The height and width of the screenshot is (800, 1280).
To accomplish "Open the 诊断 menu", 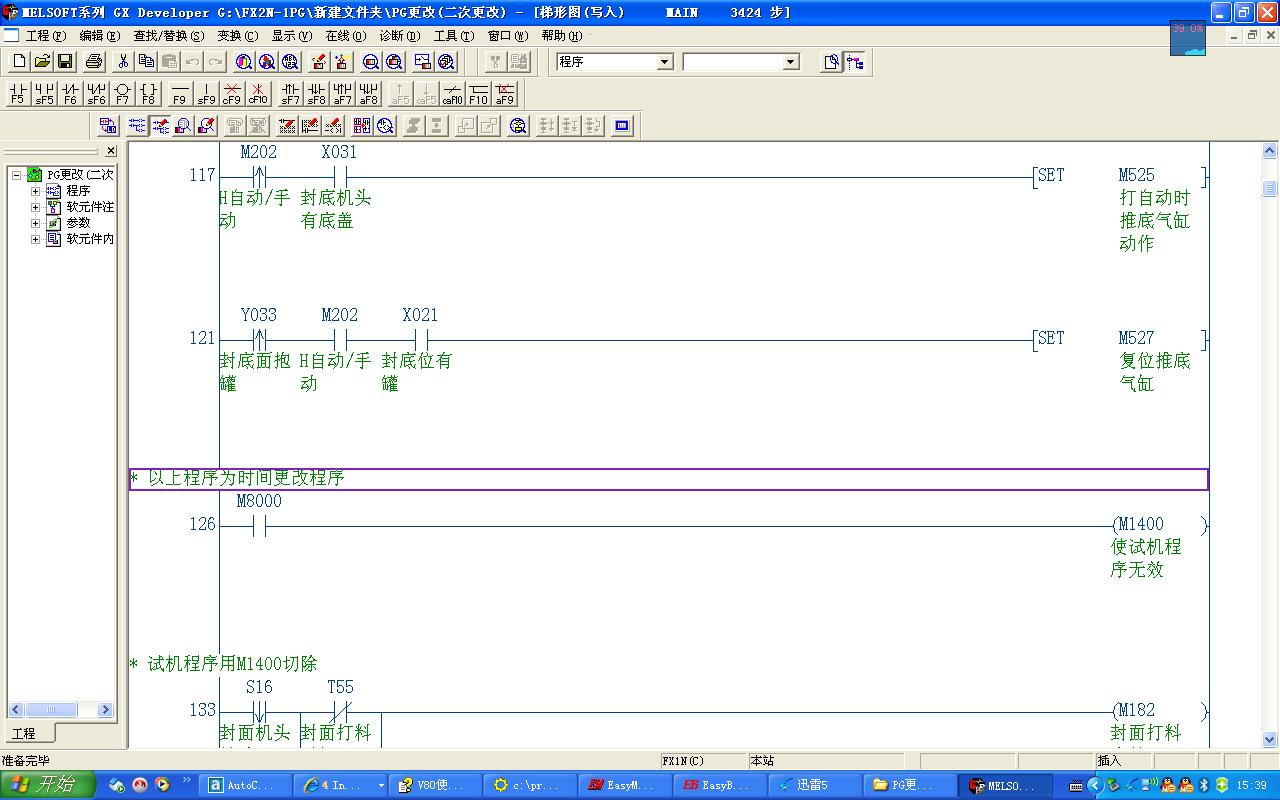I will [x=397, y=35].
